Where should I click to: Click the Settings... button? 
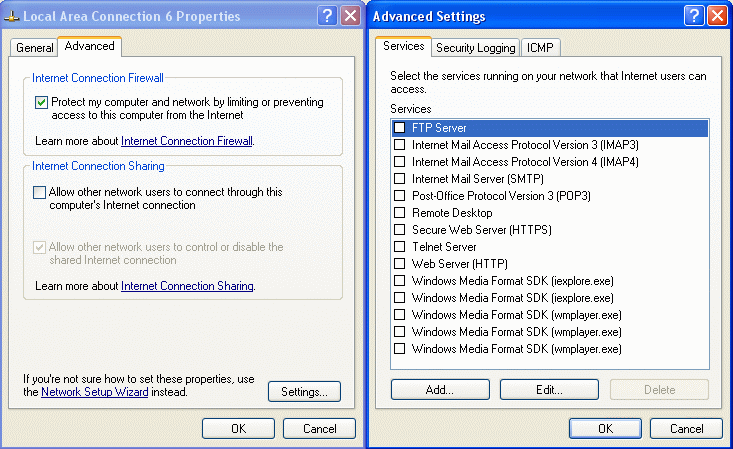304,391
